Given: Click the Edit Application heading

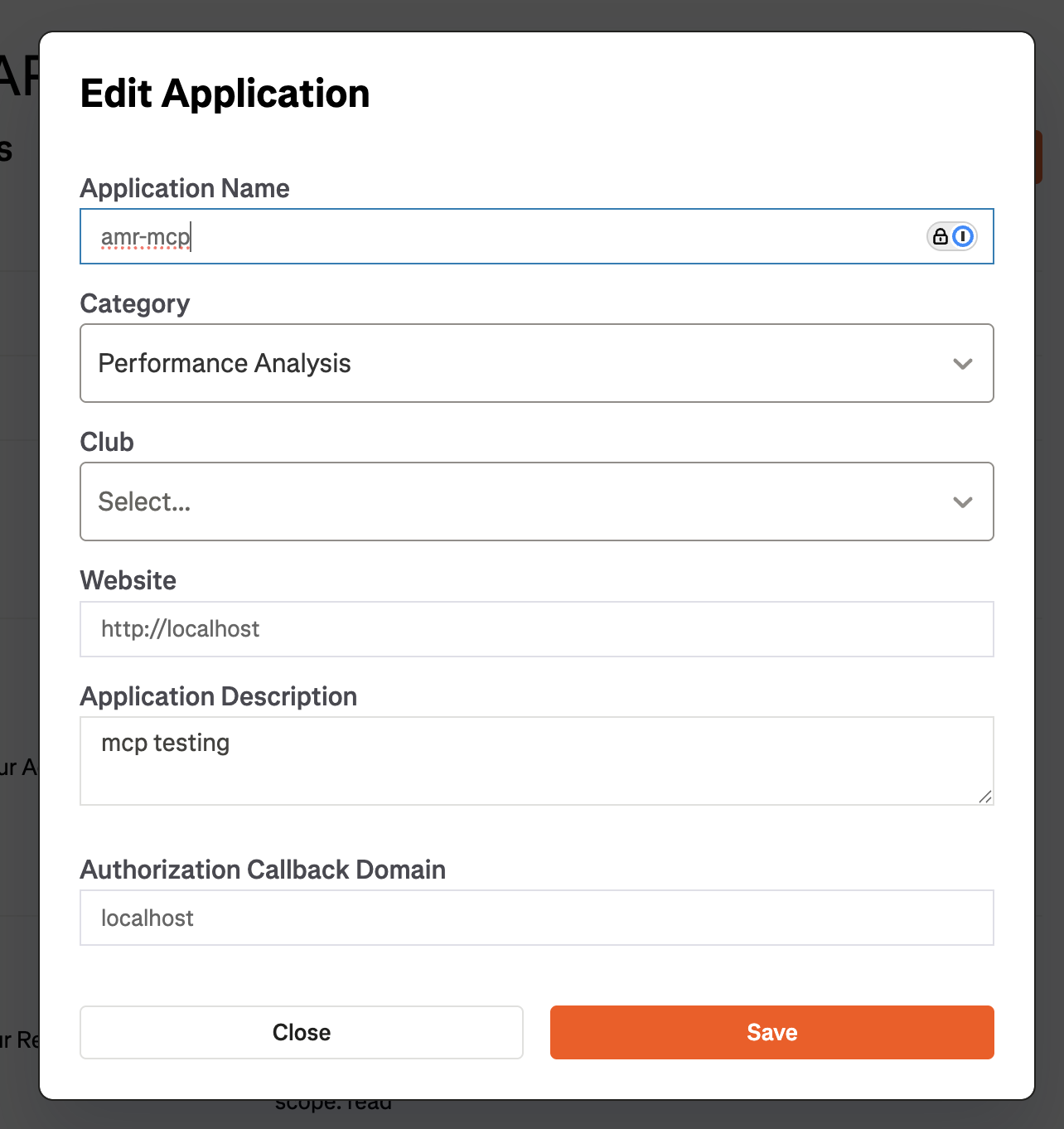Looking at the screenshot, I should (225, 93).
